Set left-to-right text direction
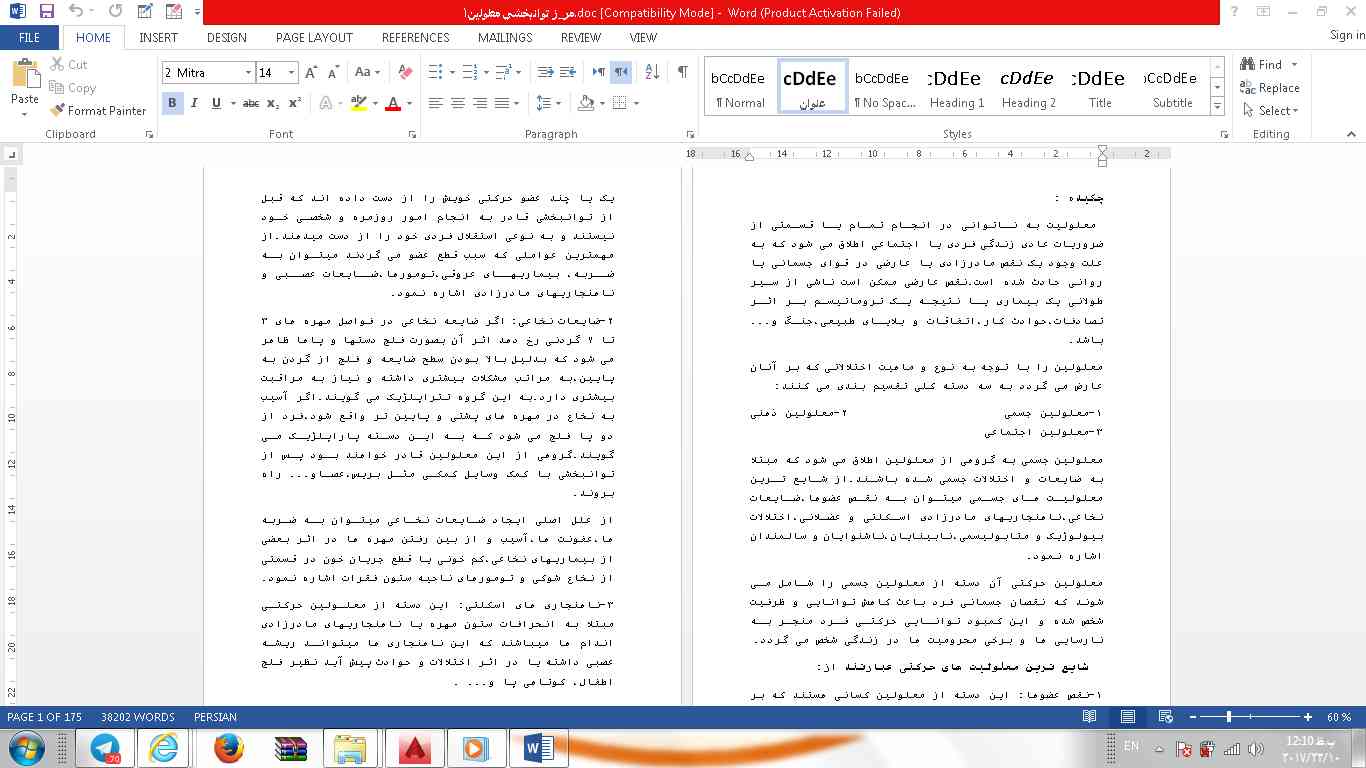This screenshot has width=1366, height=768. (x=599, y=72)
